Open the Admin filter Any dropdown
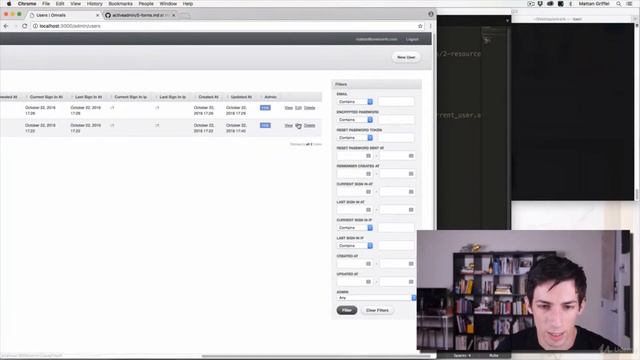The height and width of the screenshot is (360, 640). pyautogui.click(x=376, y=298)
